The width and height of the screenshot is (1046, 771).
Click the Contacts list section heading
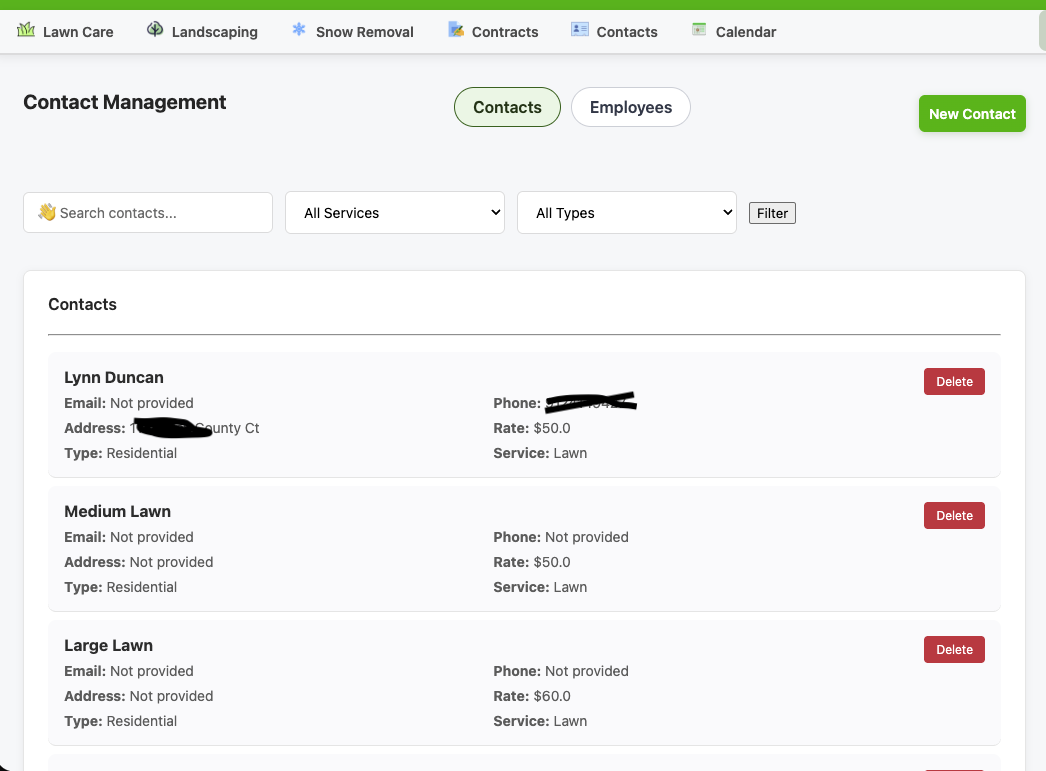[83, 304]
